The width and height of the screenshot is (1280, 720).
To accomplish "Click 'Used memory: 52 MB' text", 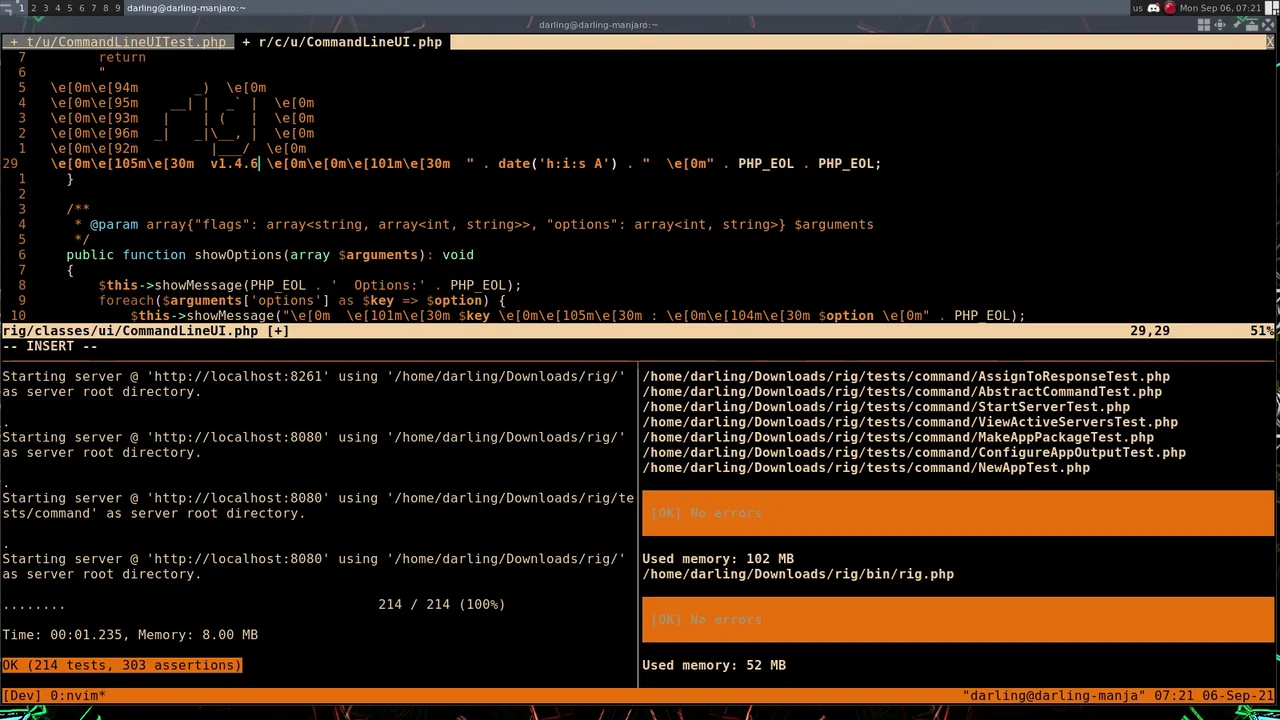I will (x=714, y=665).
